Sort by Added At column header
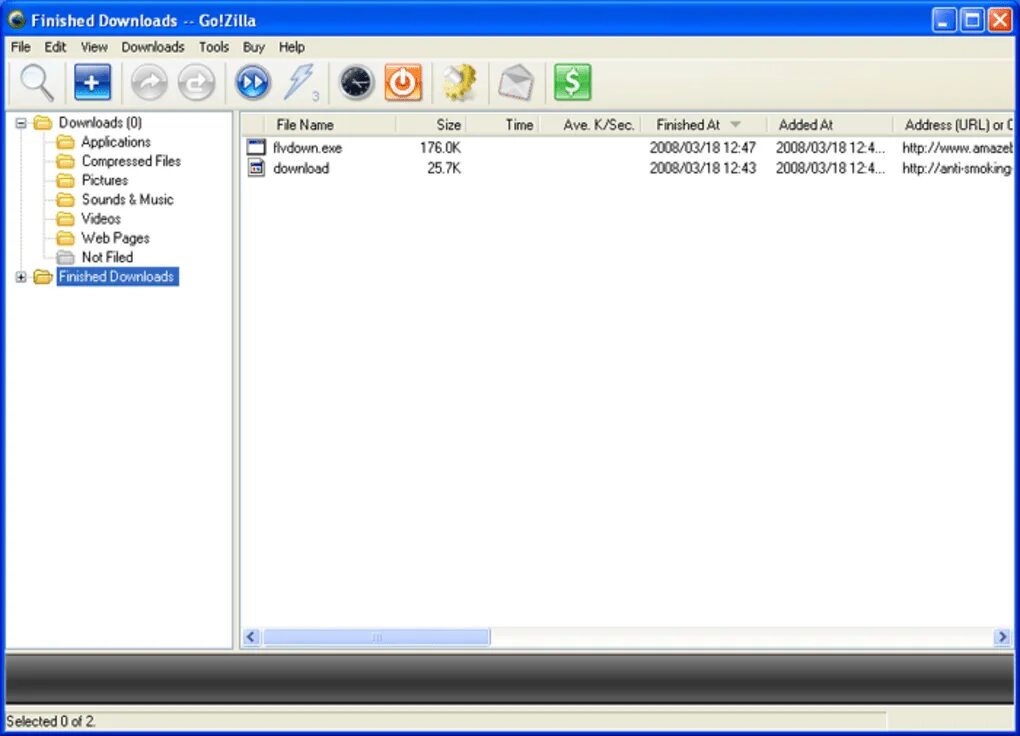The image size is (1020, 736). 831,124
